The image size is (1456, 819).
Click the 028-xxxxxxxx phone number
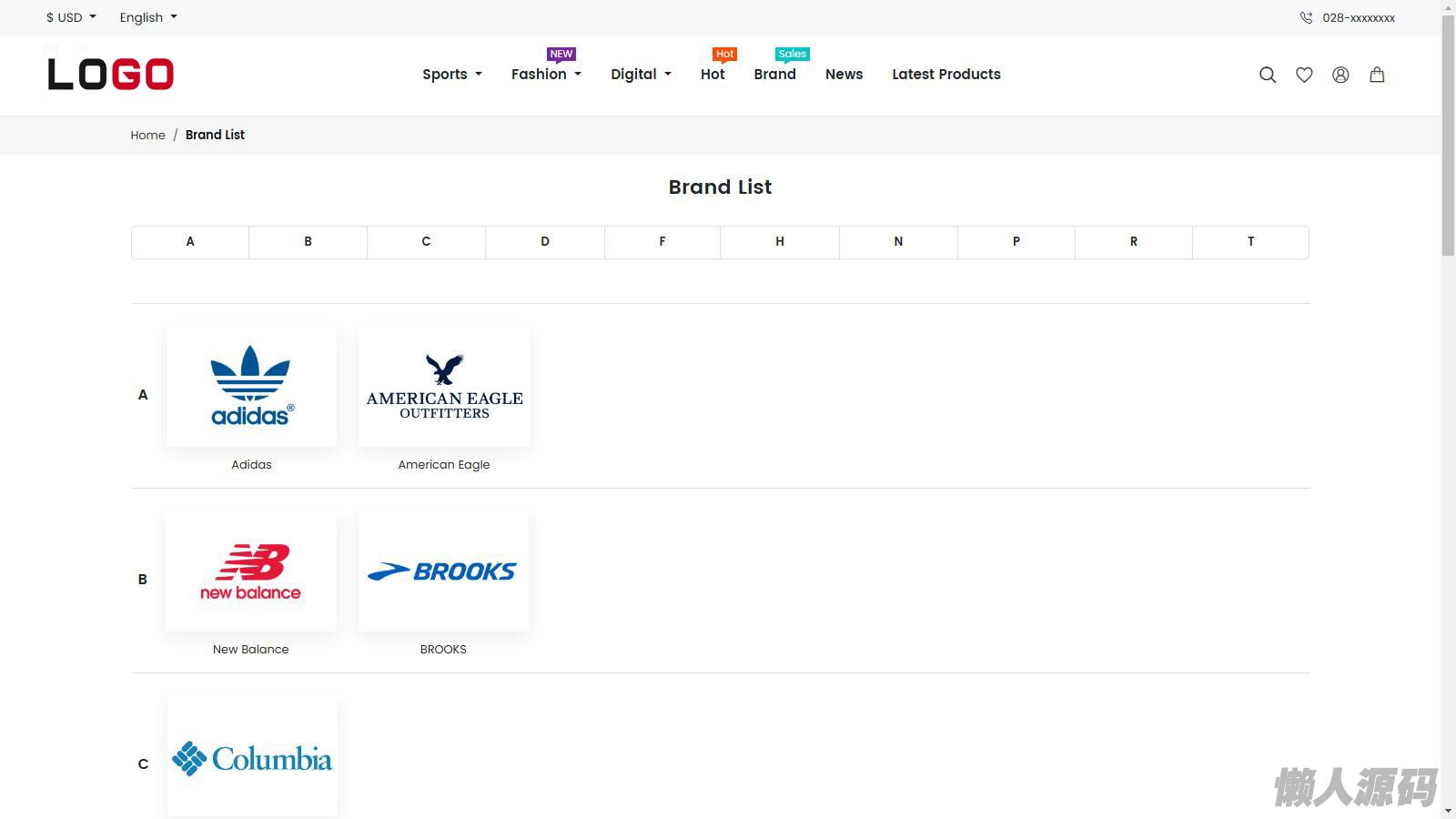1359,17
